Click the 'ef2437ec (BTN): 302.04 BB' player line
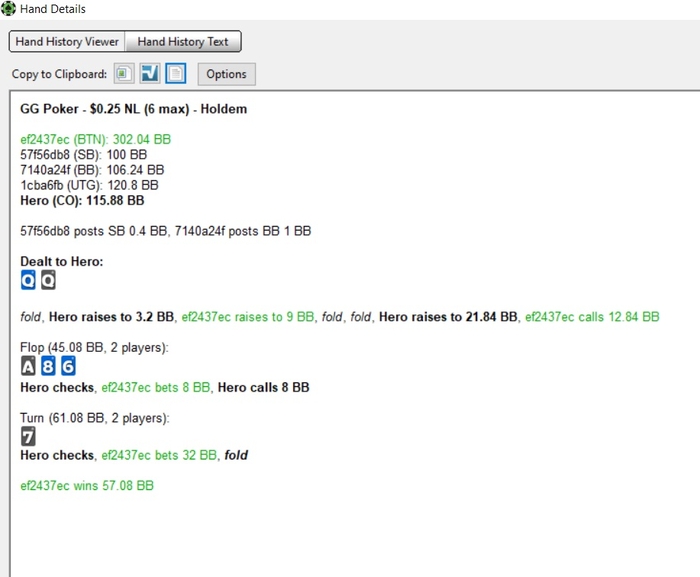 pyautogui.click(x=95, y=139)
